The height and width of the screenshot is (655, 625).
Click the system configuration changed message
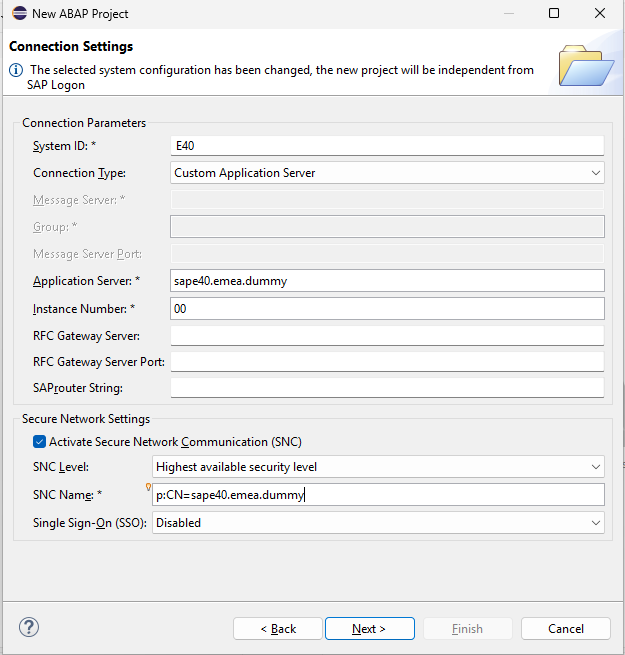click(280, 77)
